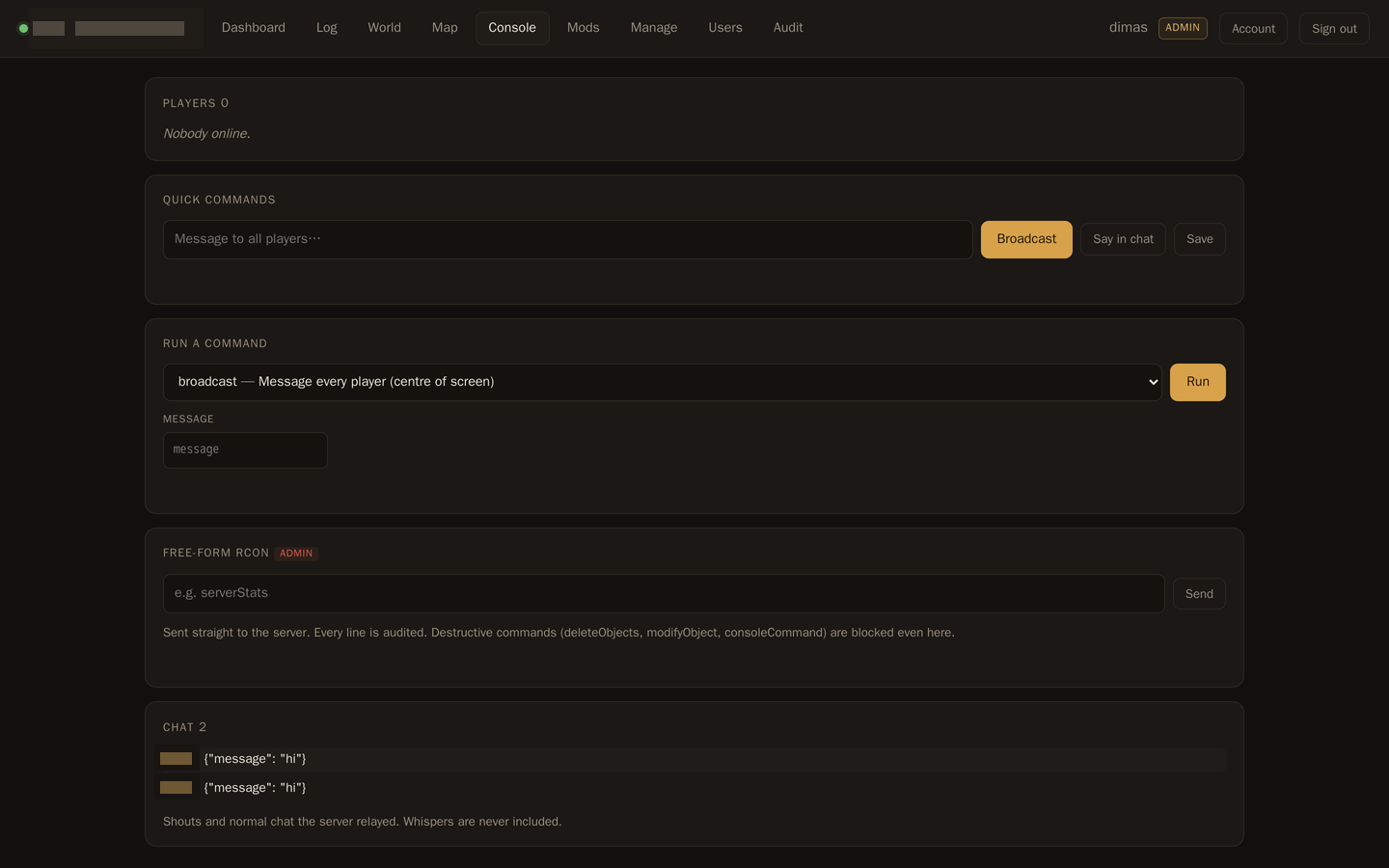Click the MESSAGE field label
The image size is (1389, 868).
point(188,420)
